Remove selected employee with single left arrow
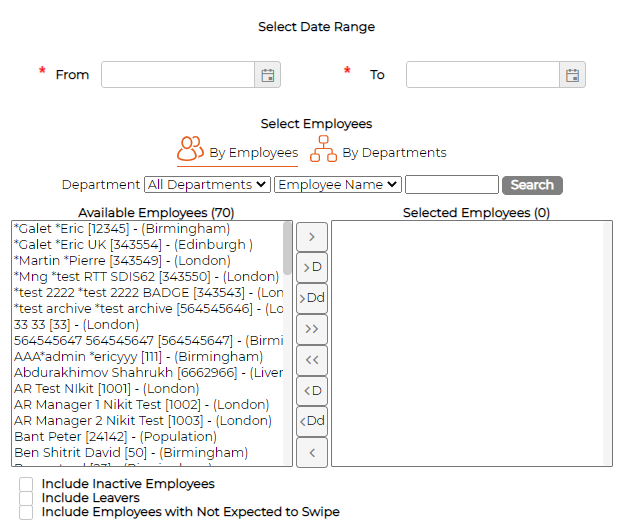 click(x=312, y=452)
